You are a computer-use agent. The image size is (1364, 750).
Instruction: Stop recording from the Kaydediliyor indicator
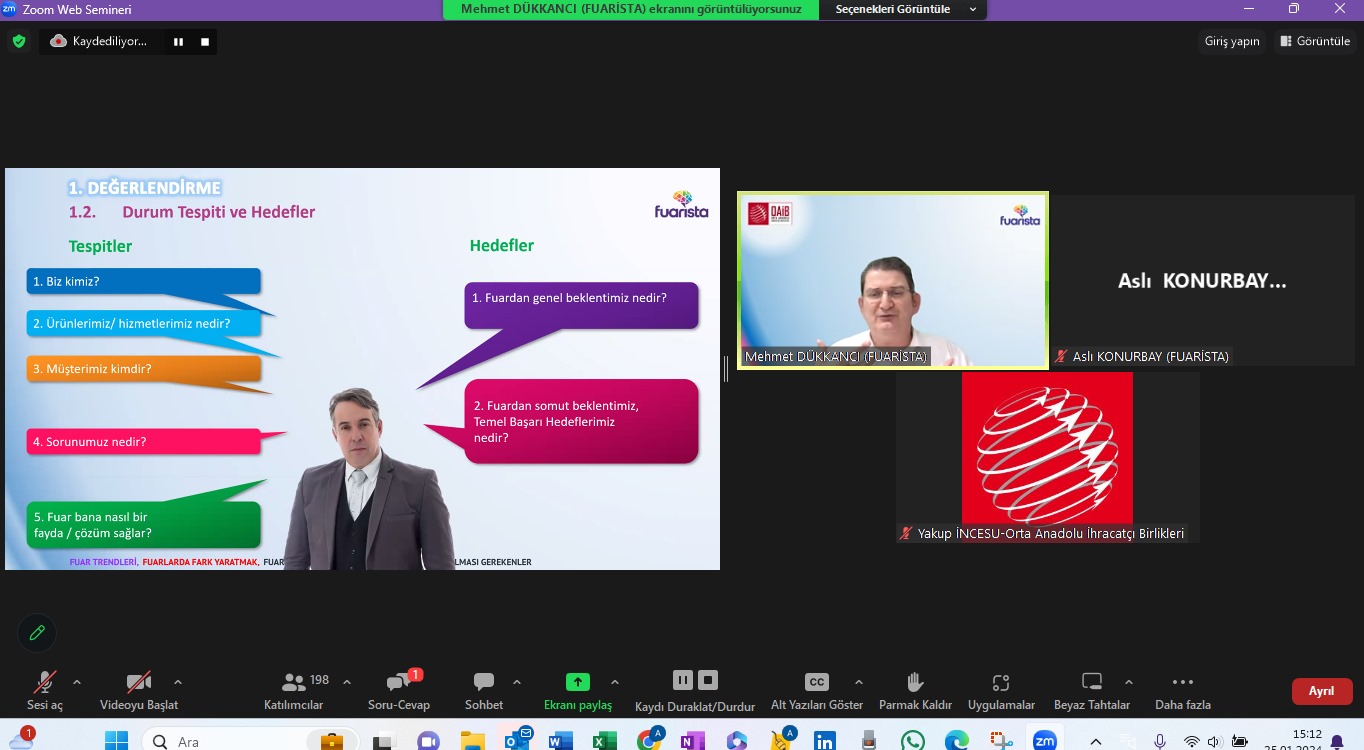205,41
